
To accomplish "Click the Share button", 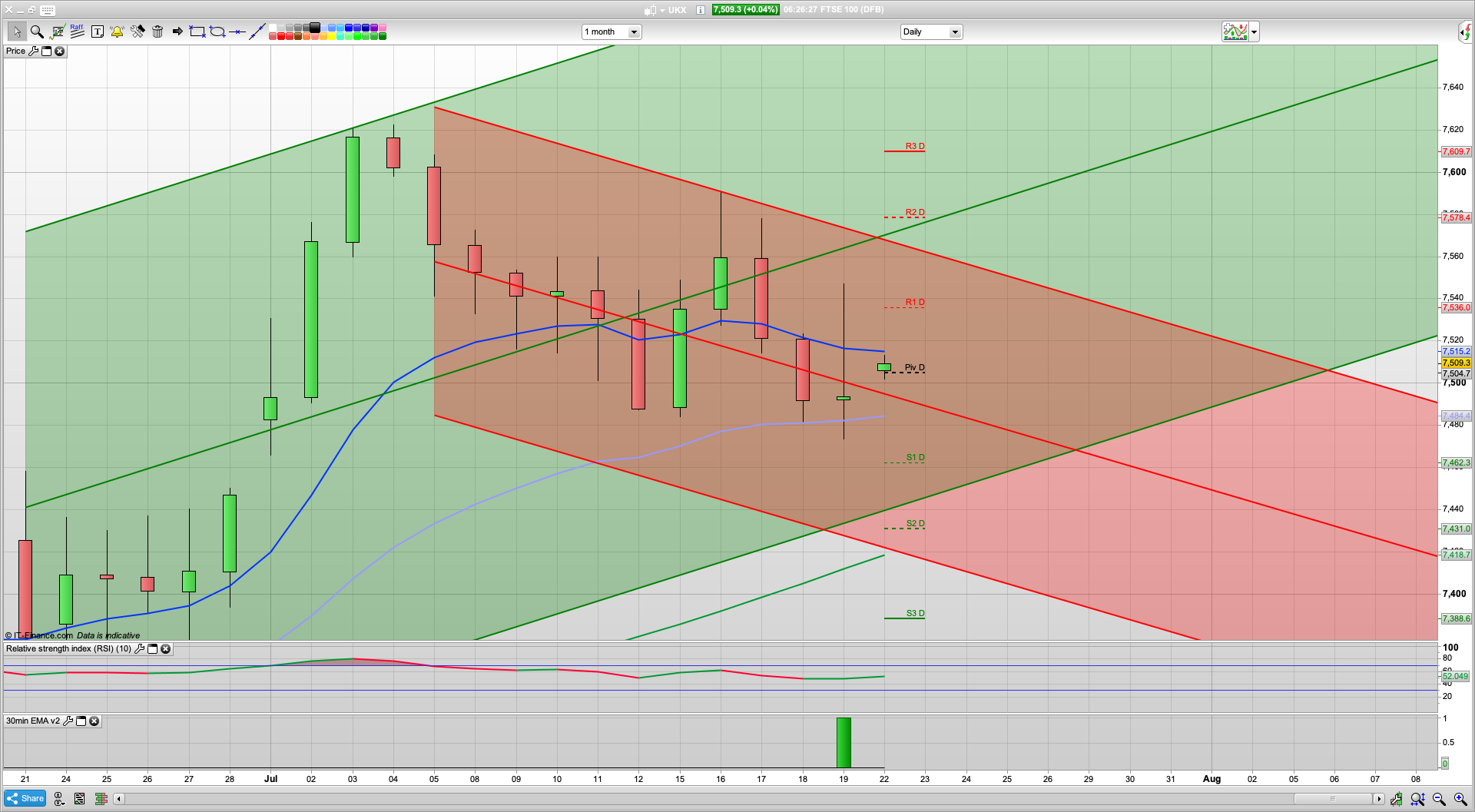I will 25,798.
